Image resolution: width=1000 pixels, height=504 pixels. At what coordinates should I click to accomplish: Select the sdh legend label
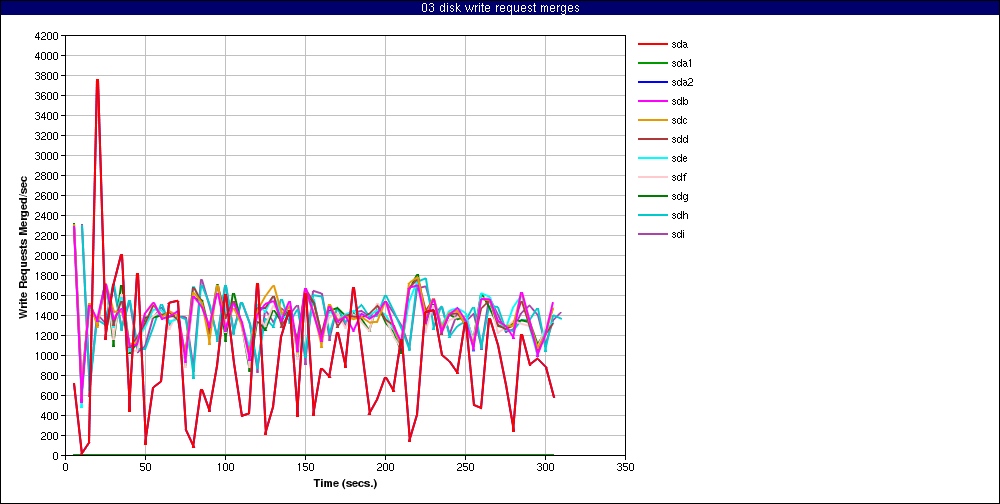(x=680, y=216)
